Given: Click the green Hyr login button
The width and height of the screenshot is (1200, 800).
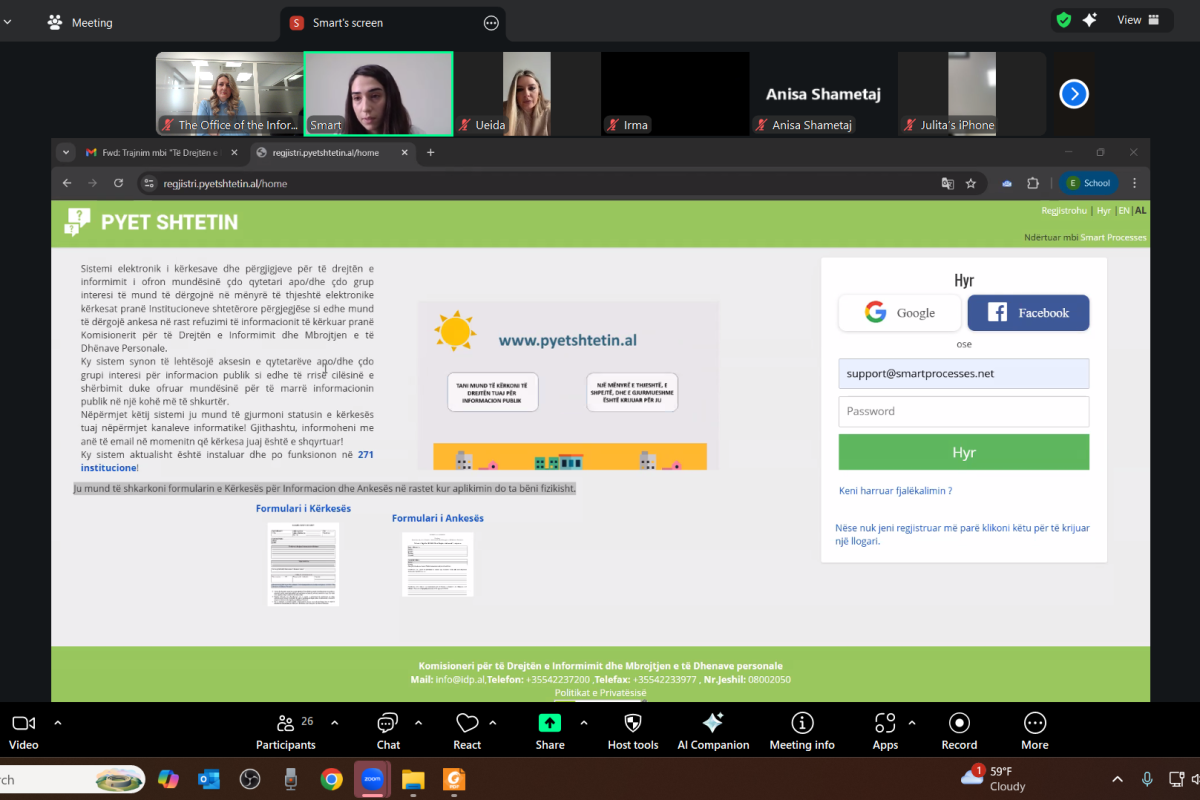Looking at the screenshot, I should (x=963, y=452).
